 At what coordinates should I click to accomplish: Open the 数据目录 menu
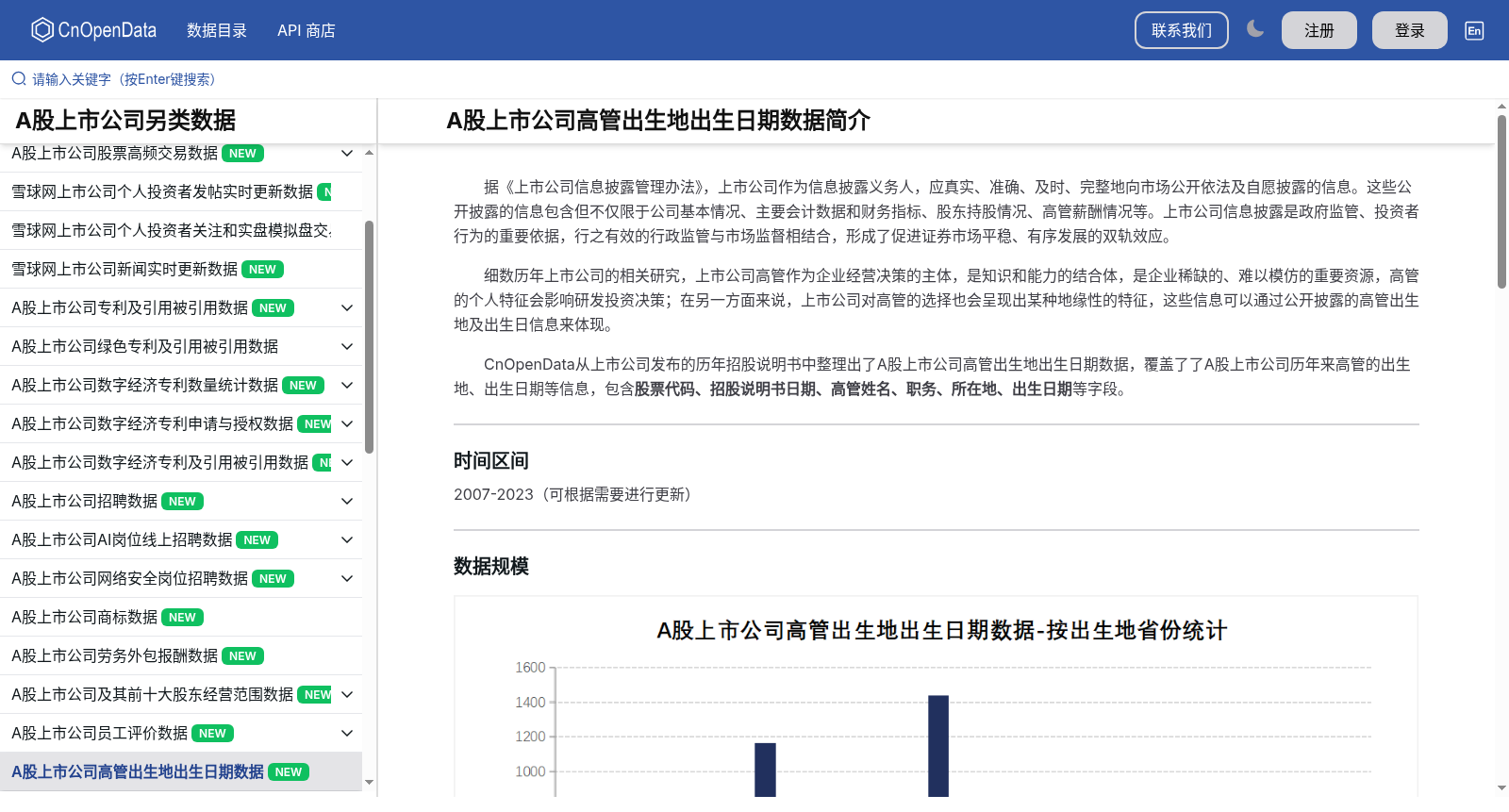(217, 30)
